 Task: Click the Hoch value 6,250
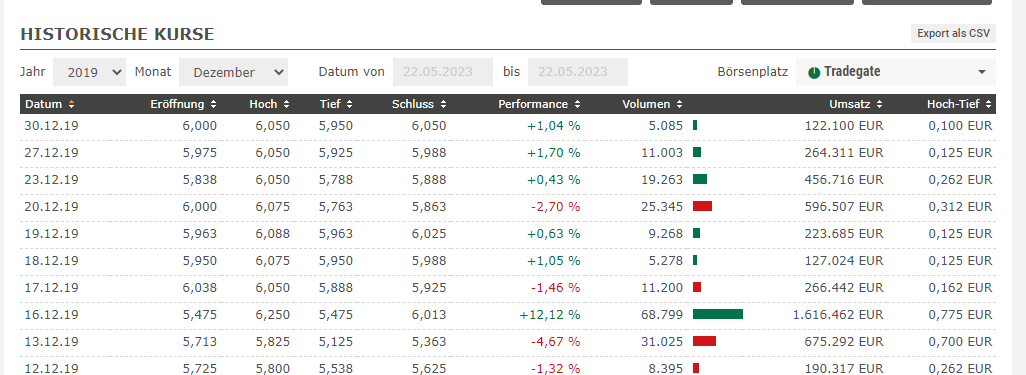coord(273,315)
